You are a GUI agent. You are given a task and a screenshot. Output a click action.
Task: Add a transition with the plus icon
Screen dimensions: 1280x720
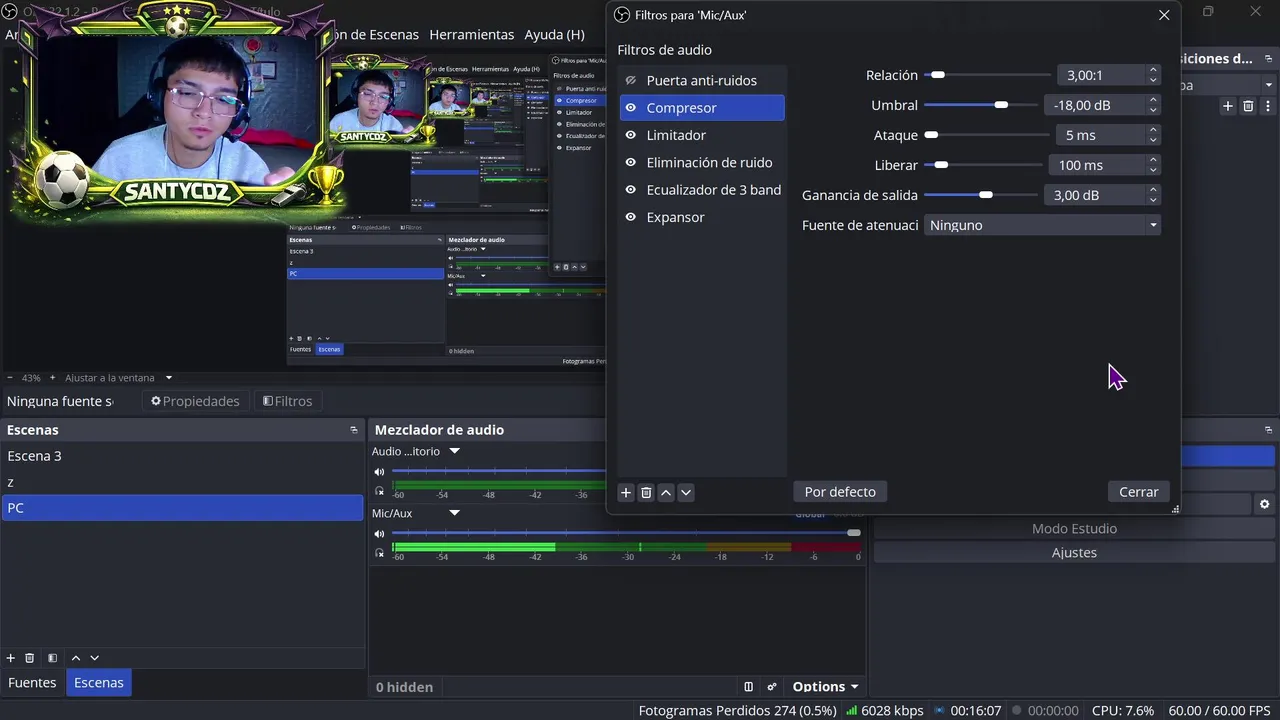tap(1228, 106)
